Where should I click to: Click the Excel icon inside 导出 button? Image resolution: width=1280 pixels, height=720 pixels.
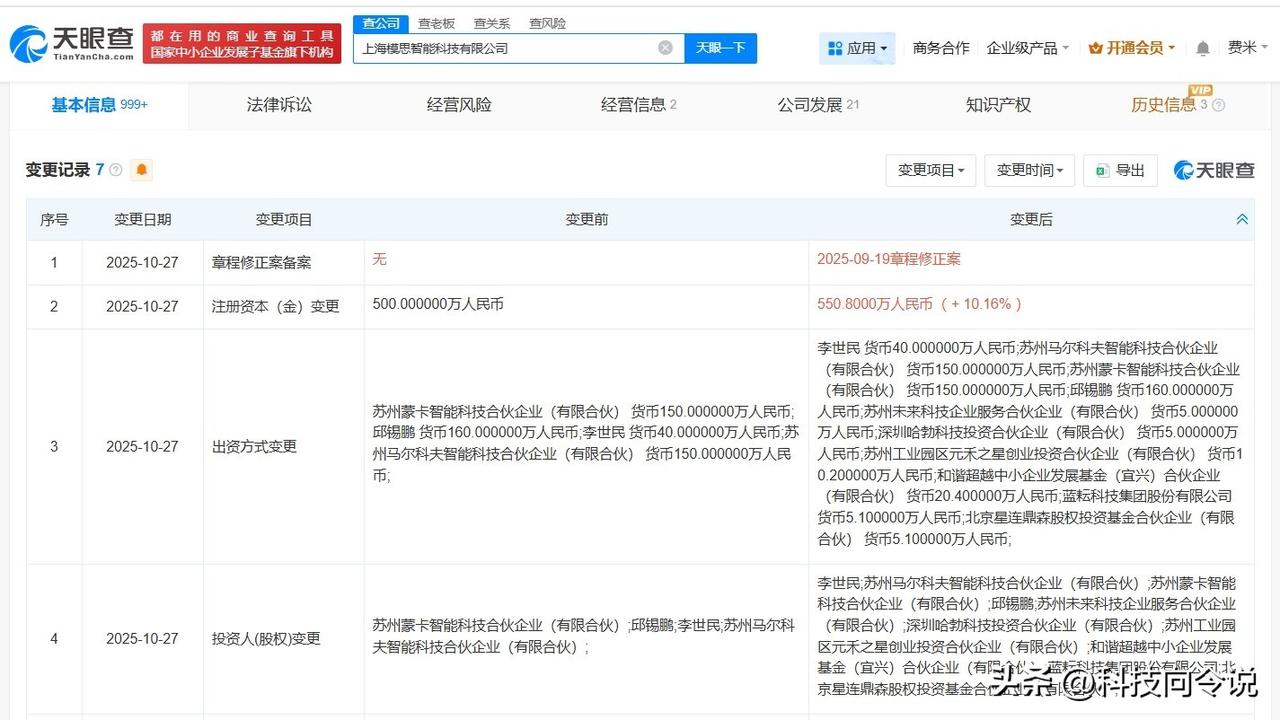click(1102, 170)
